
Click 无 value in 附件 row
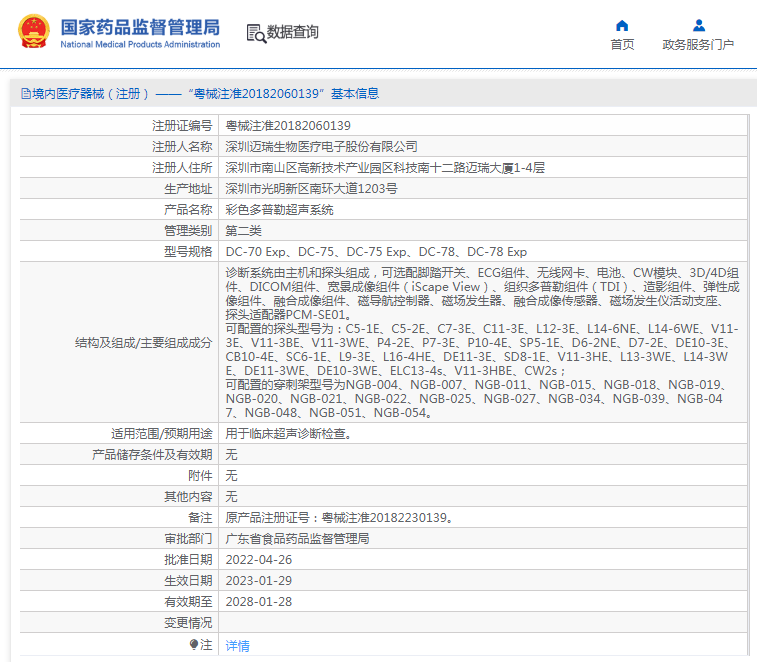coord(231,476)
